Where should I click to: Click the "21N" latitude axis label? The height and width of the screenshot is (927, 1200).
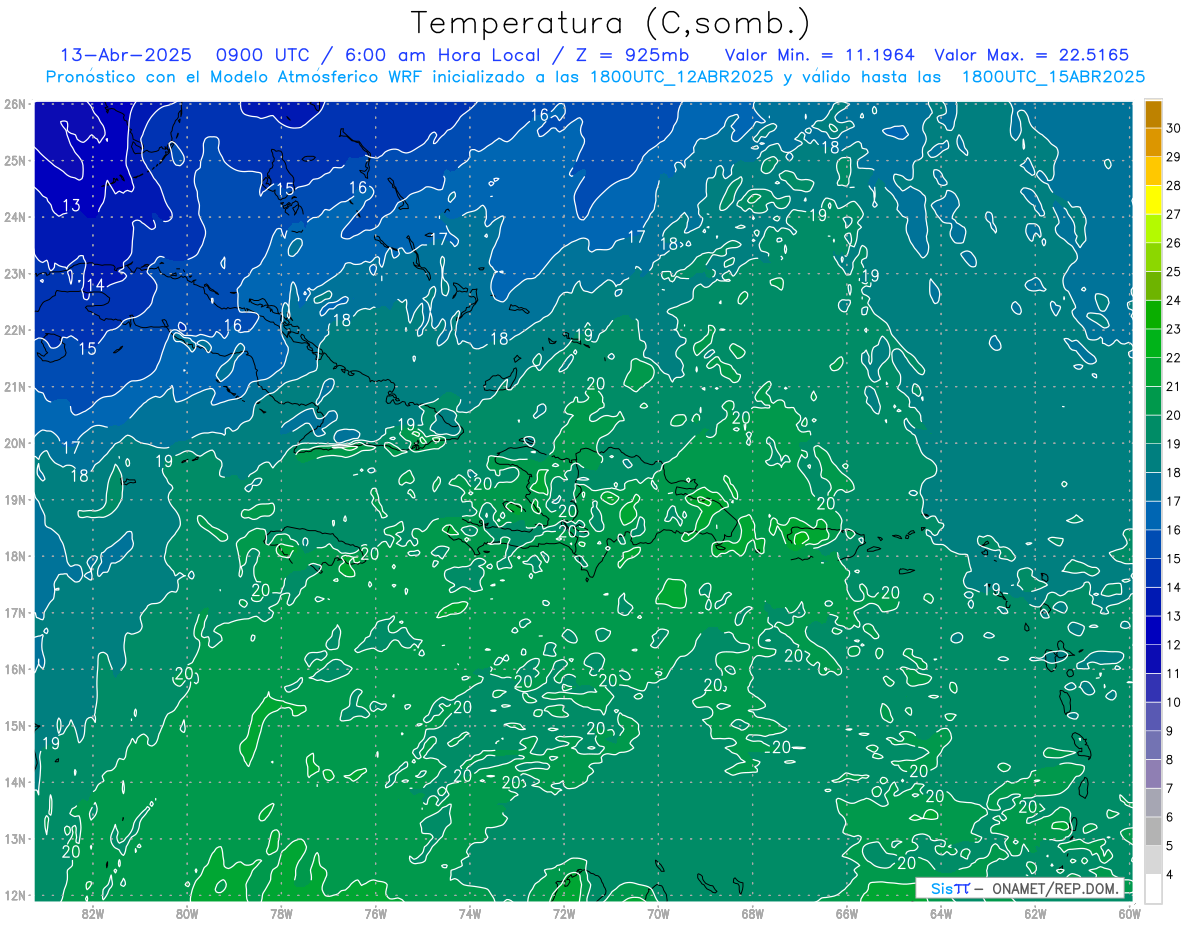(14, 386)
